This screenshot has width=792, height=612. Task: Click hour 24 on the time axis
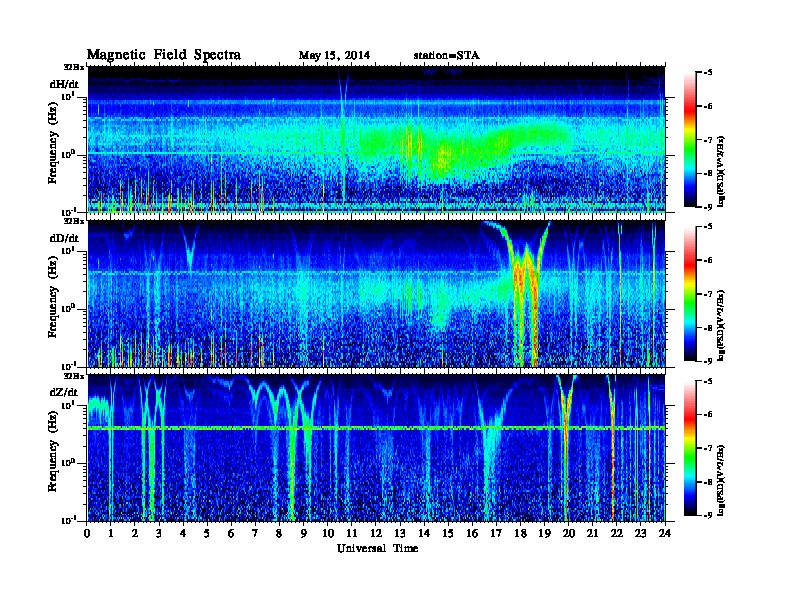click(x=665, y=534)
